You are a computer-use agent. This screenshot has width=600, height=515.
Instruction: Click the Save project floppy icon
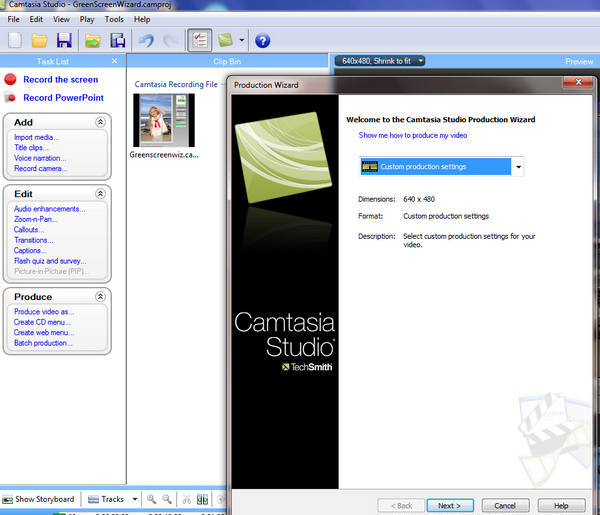tap(64, 40)
